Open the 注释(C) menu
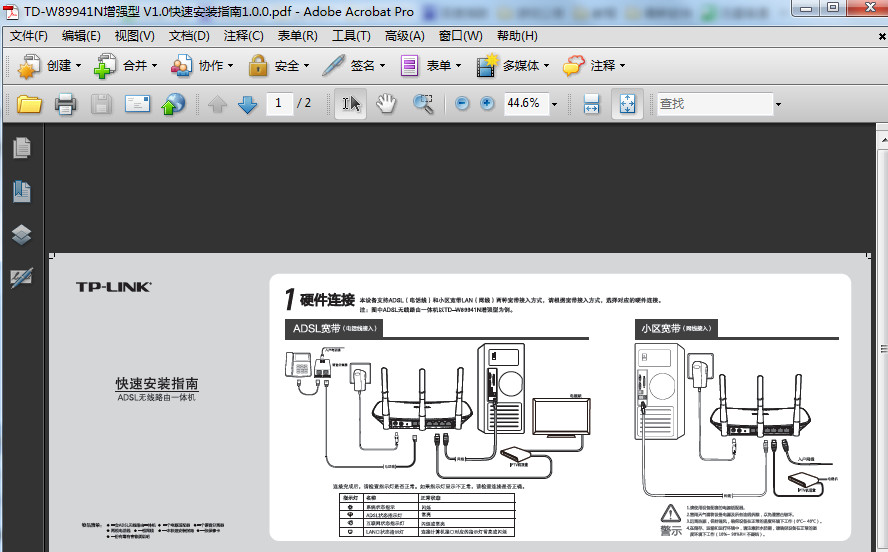This screenshot has height=552, width=888. click(x=244, y=36)
